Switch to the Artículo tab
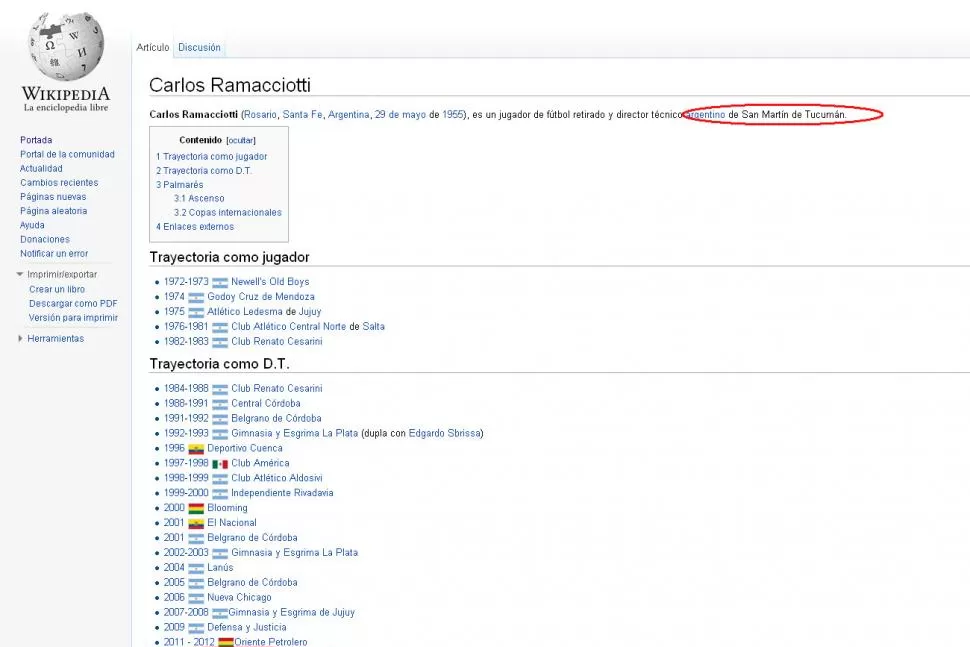 153,47
